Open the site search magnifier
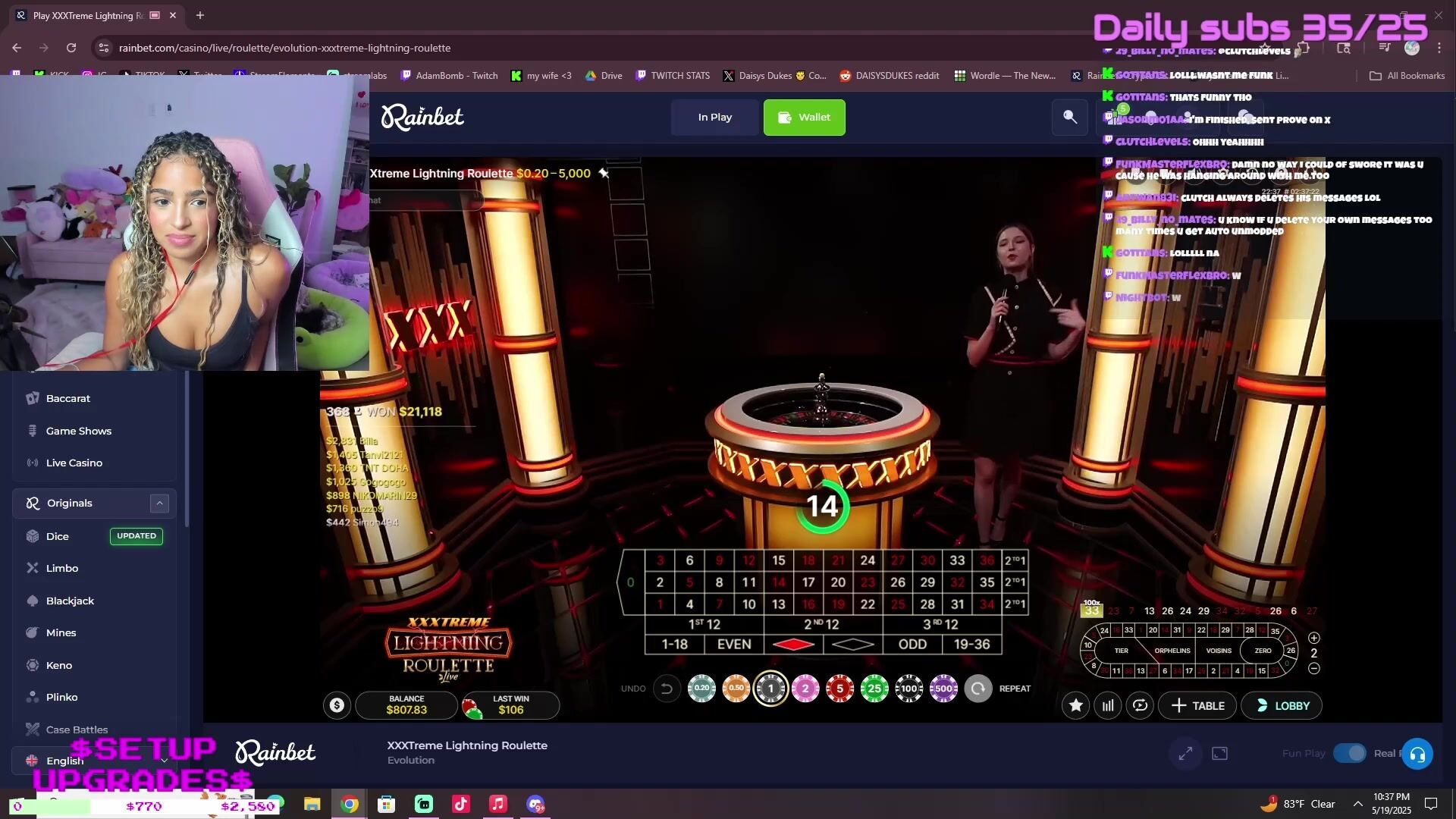This screenshot has height=819, width=1456. click(x=1069, y=117)
